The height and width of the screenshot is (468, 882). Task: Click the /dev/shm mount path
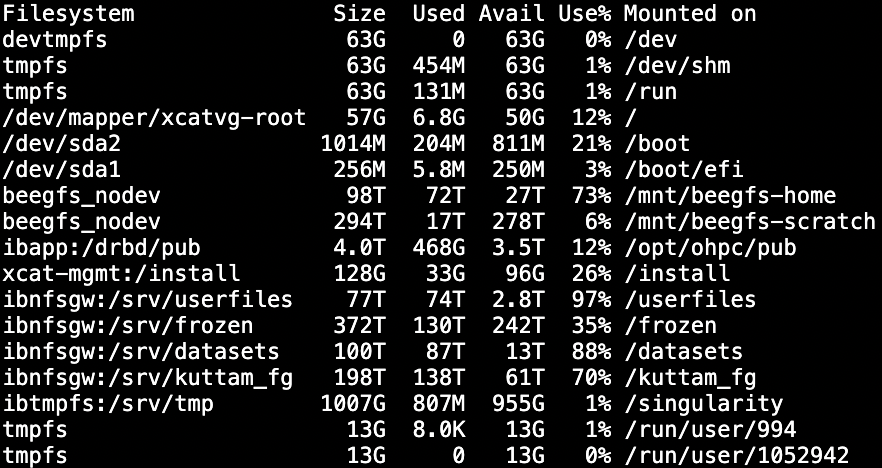677,66
